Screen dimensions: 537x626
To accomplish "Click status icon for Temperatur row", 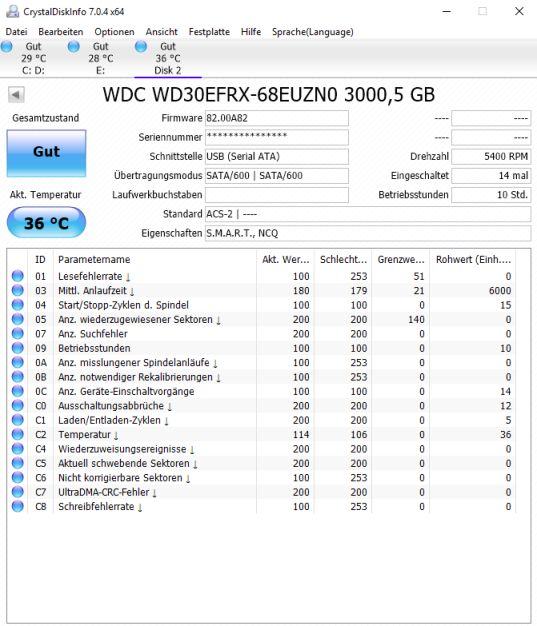I will click(18, 434).
